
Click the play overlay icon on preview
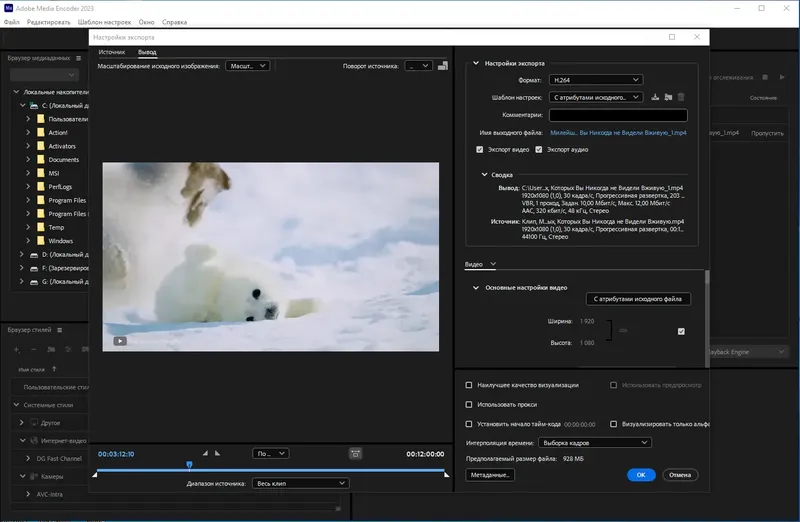120,340
